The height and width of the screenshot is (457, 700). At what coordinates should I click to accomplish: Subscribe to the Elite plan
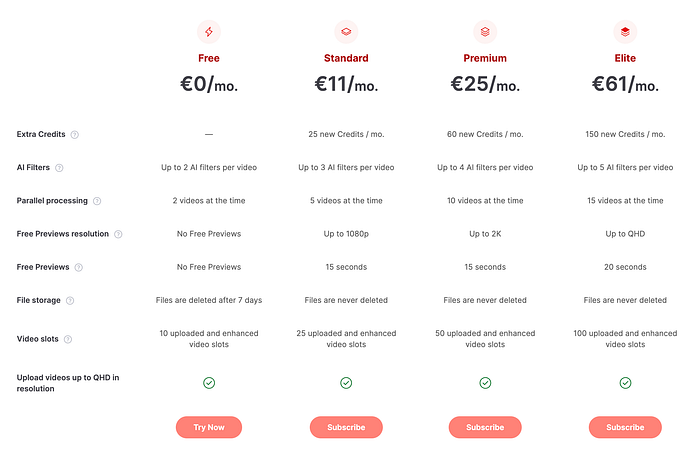point(625,427)
